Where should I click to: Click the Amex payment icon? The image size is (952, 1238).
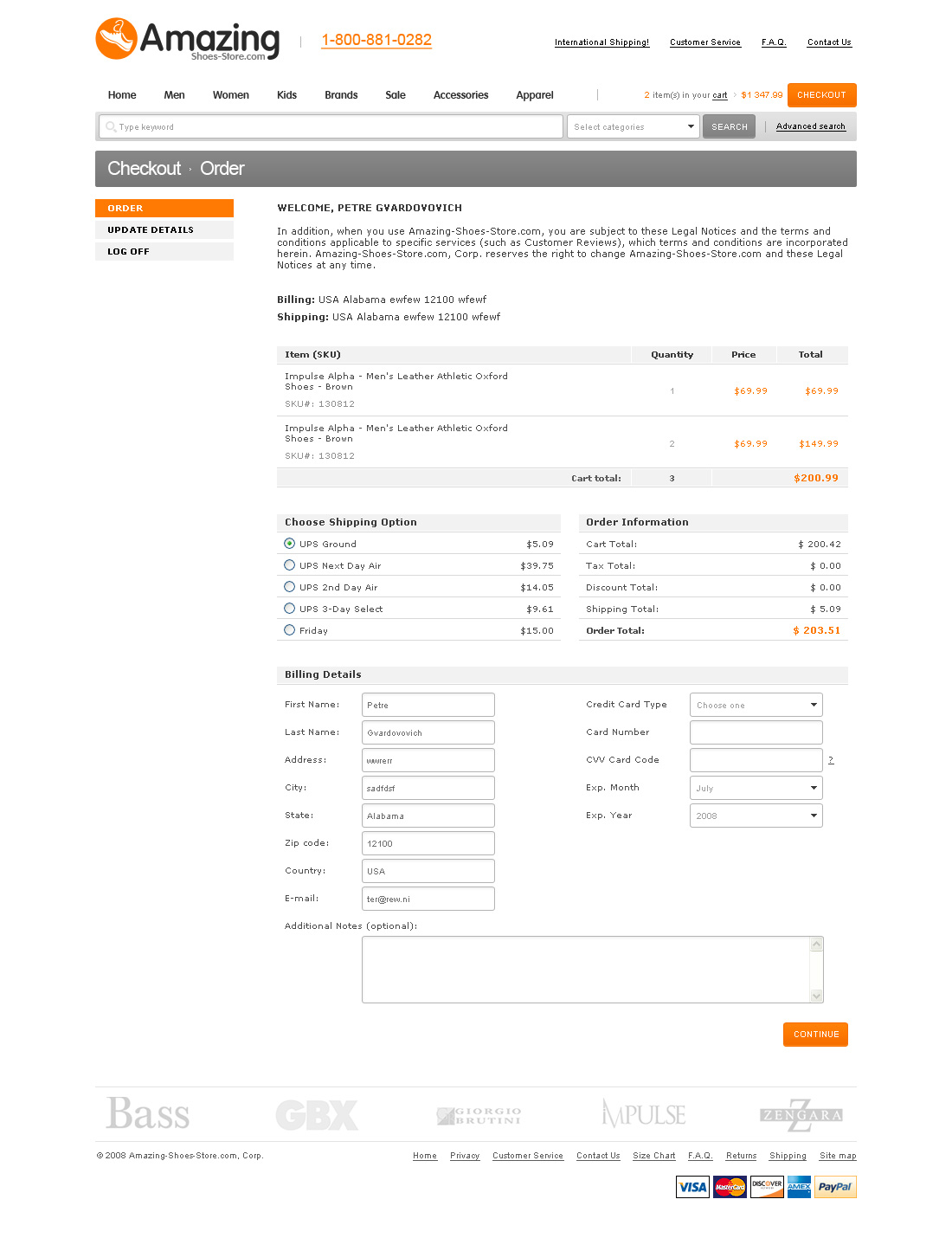point(799,1187)
